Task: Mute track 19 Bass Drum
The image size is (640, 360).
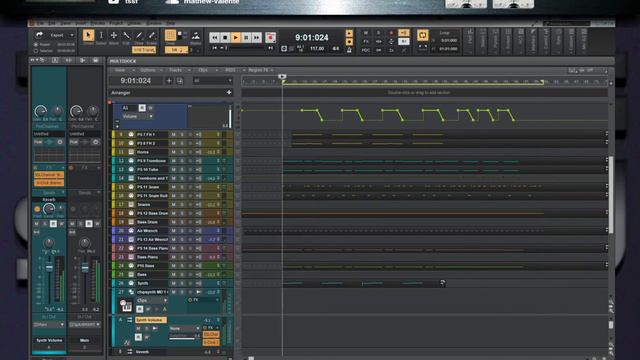Action: coord(173,222)
